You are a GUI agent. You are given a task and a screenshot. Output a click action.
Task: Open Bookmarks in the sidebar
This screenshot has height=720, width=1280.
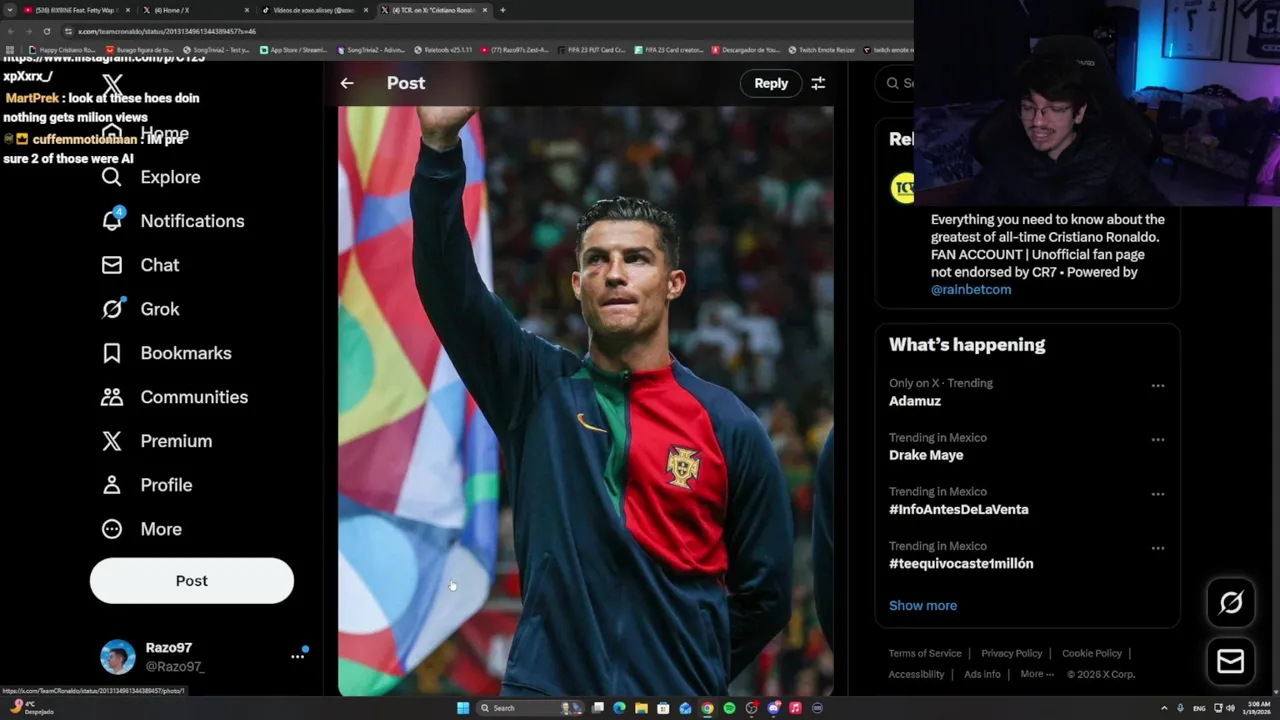166,353
